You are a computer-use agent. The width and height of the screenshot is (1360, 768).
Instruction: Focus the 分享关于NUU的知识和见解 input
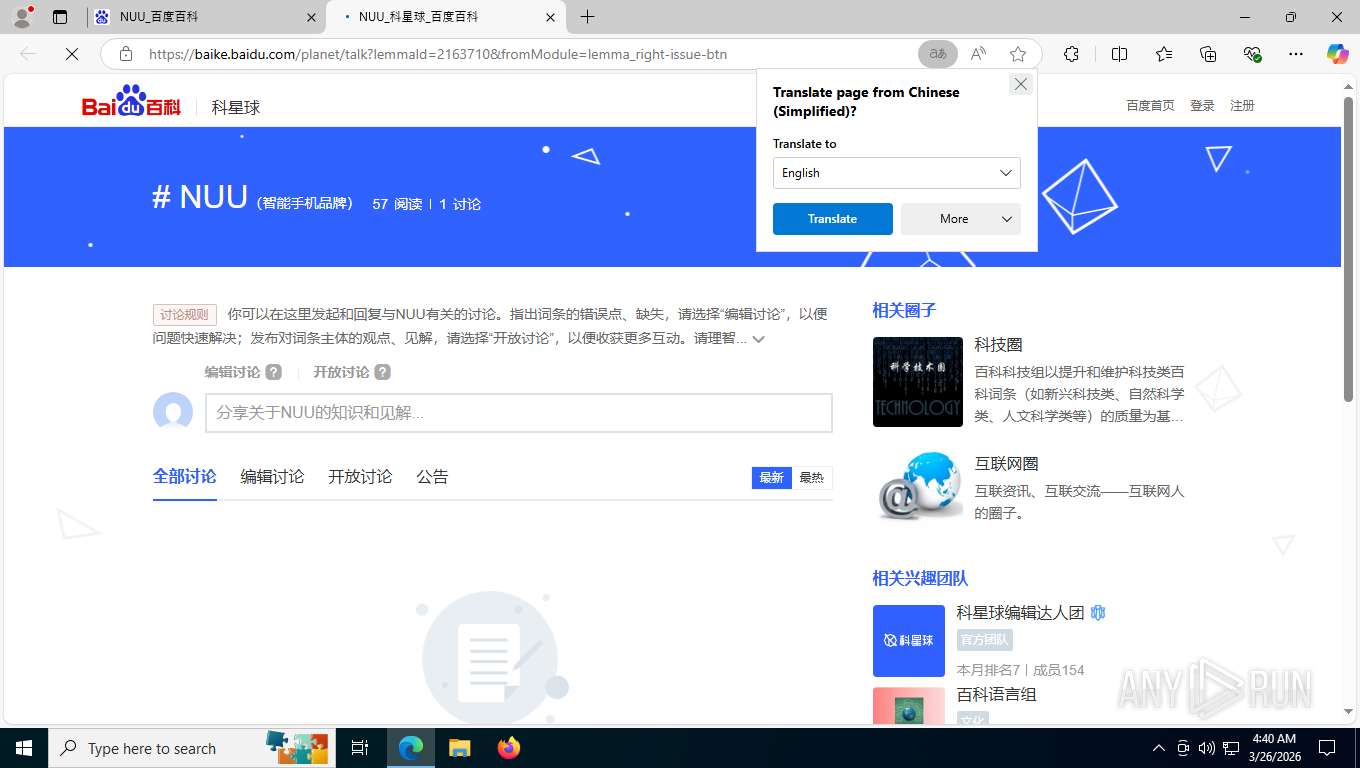coord(519,413)
